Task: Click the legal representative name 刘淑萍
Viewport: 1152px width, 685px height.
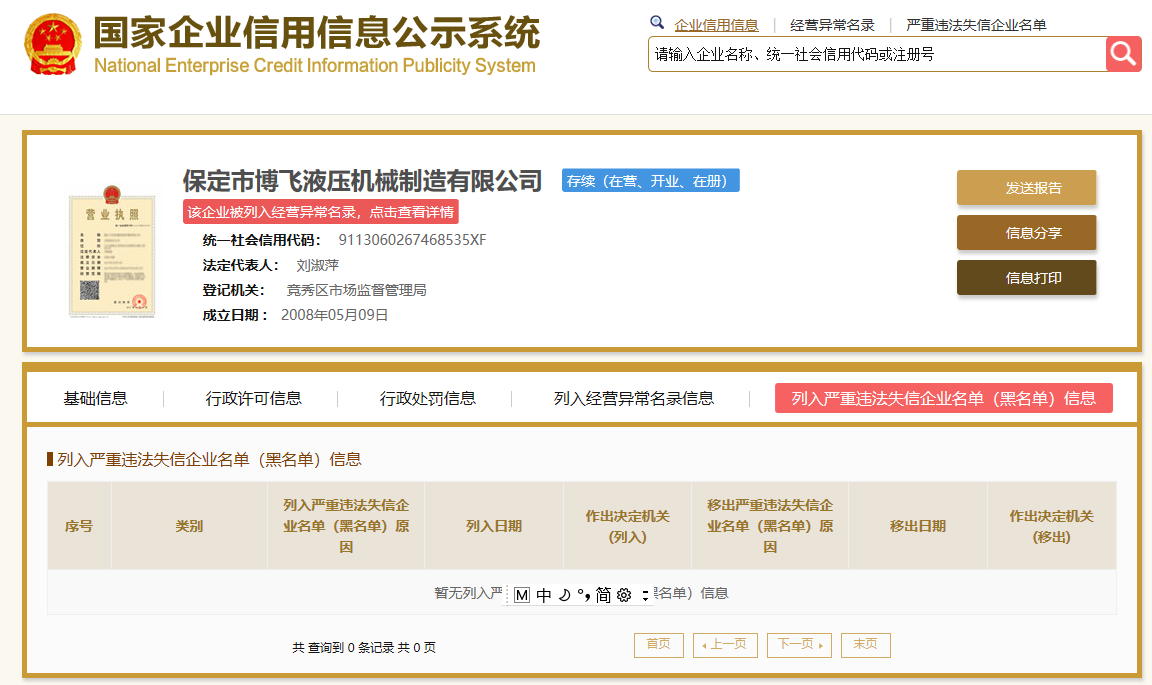Action: [317, 265]
